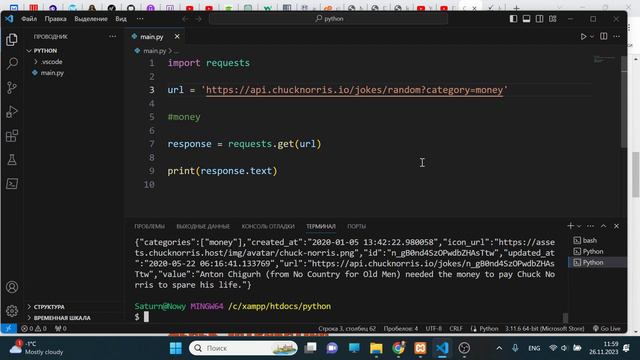Open the Windows Start menu
The height and width of the screenshot is (360, 640).
(176, 348)
